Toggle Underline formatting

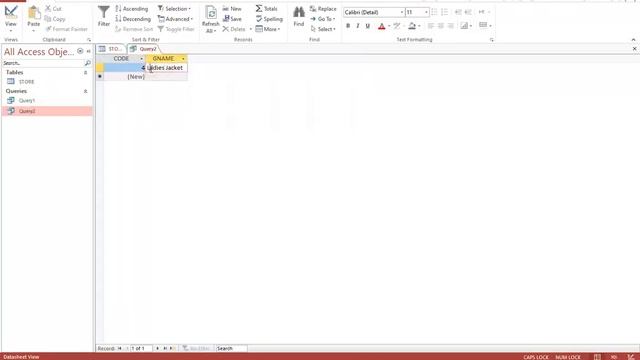tap(367, 26)
